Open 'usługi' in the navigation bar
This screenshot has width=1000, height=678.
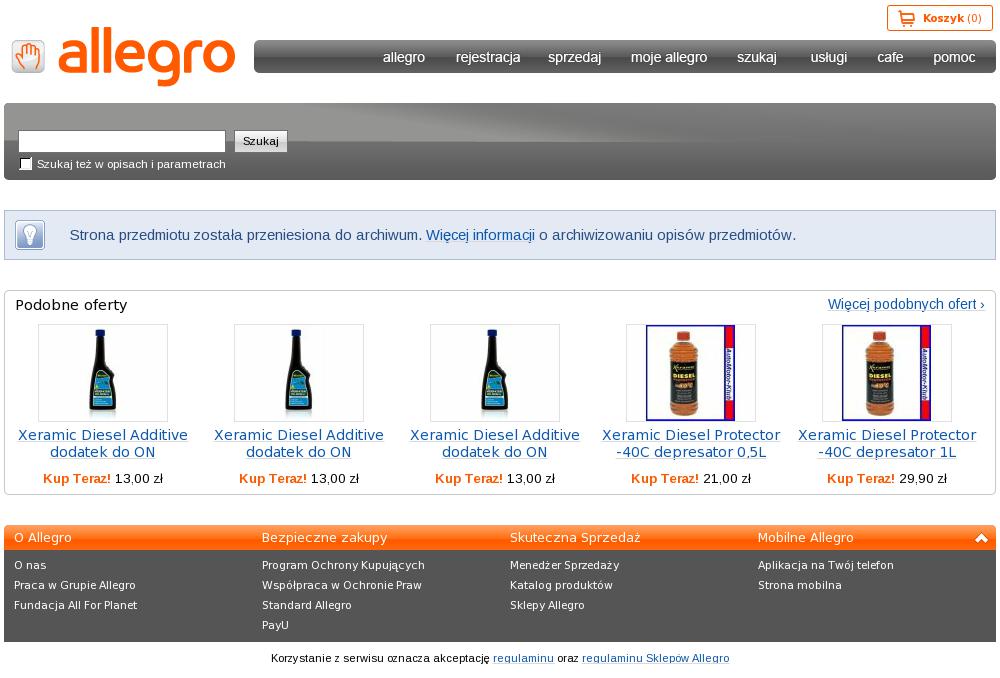(829, 57)
